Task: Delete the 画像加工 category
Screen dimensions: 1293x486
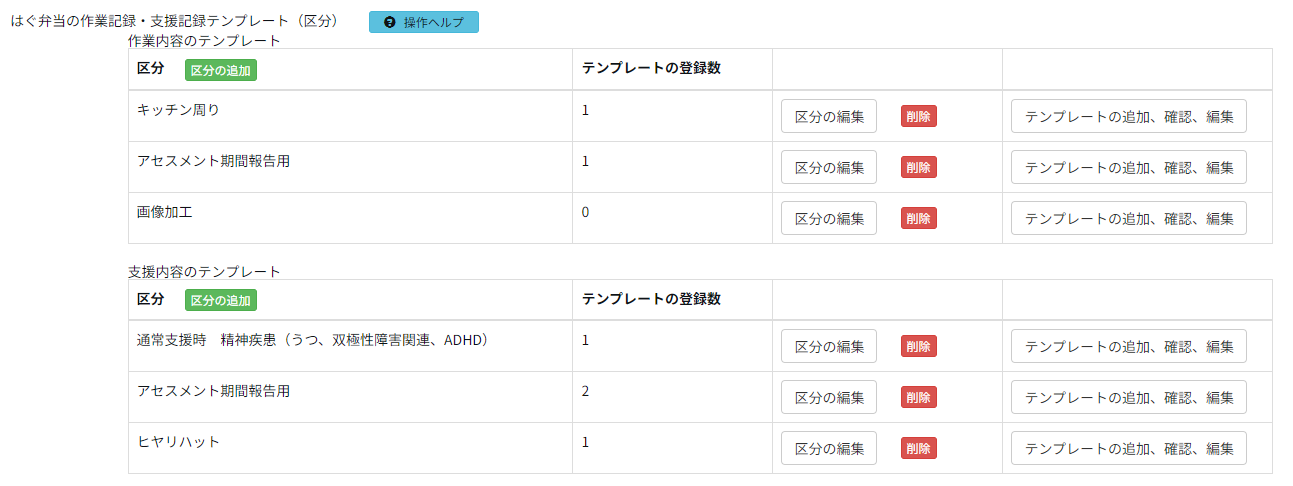Action: [x=918, y=218]
